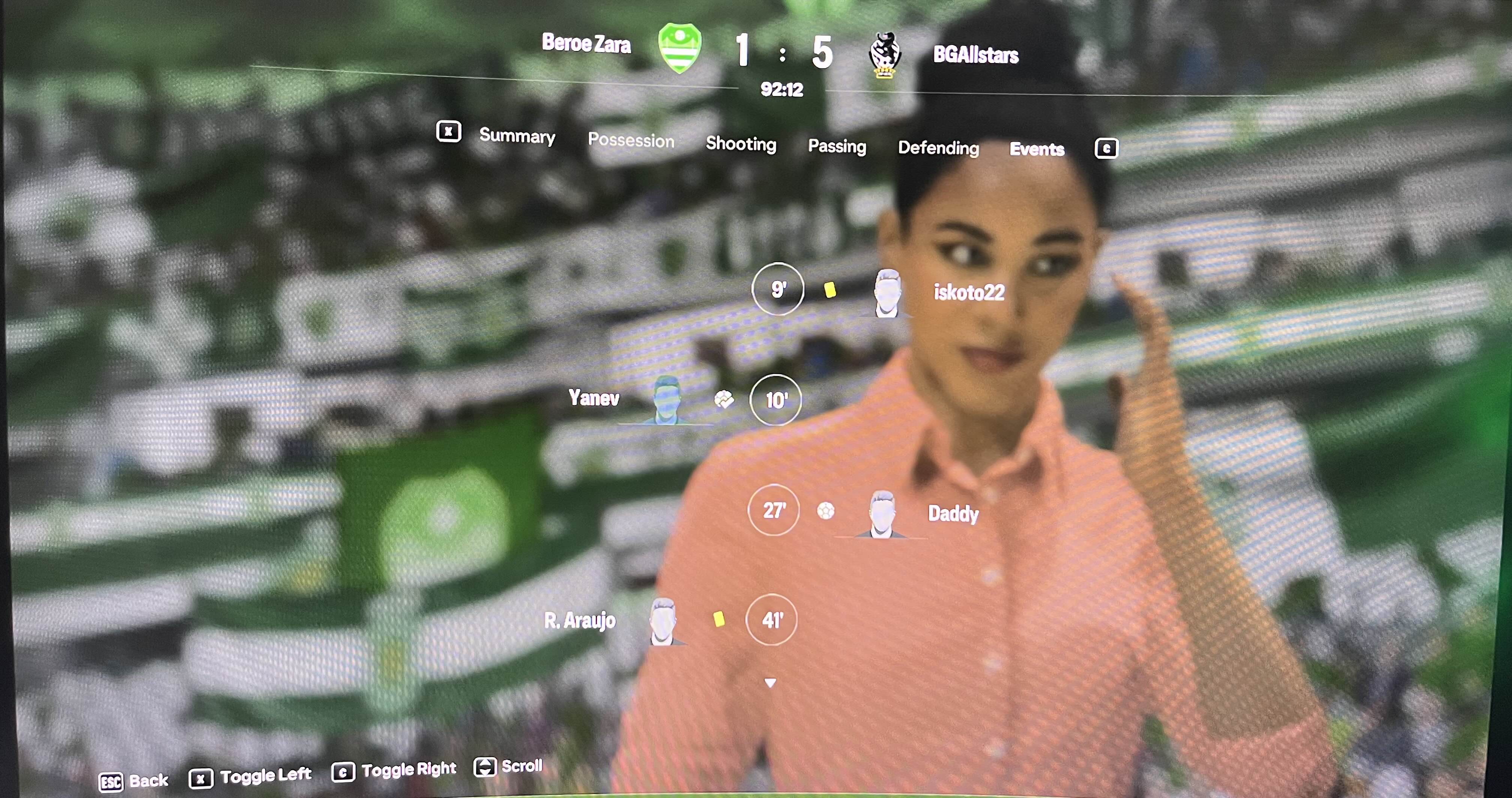This screenshot has height=798, width=1512.
Task: Click the yellow card icon at 9'
Action: (x=830, y=290)
